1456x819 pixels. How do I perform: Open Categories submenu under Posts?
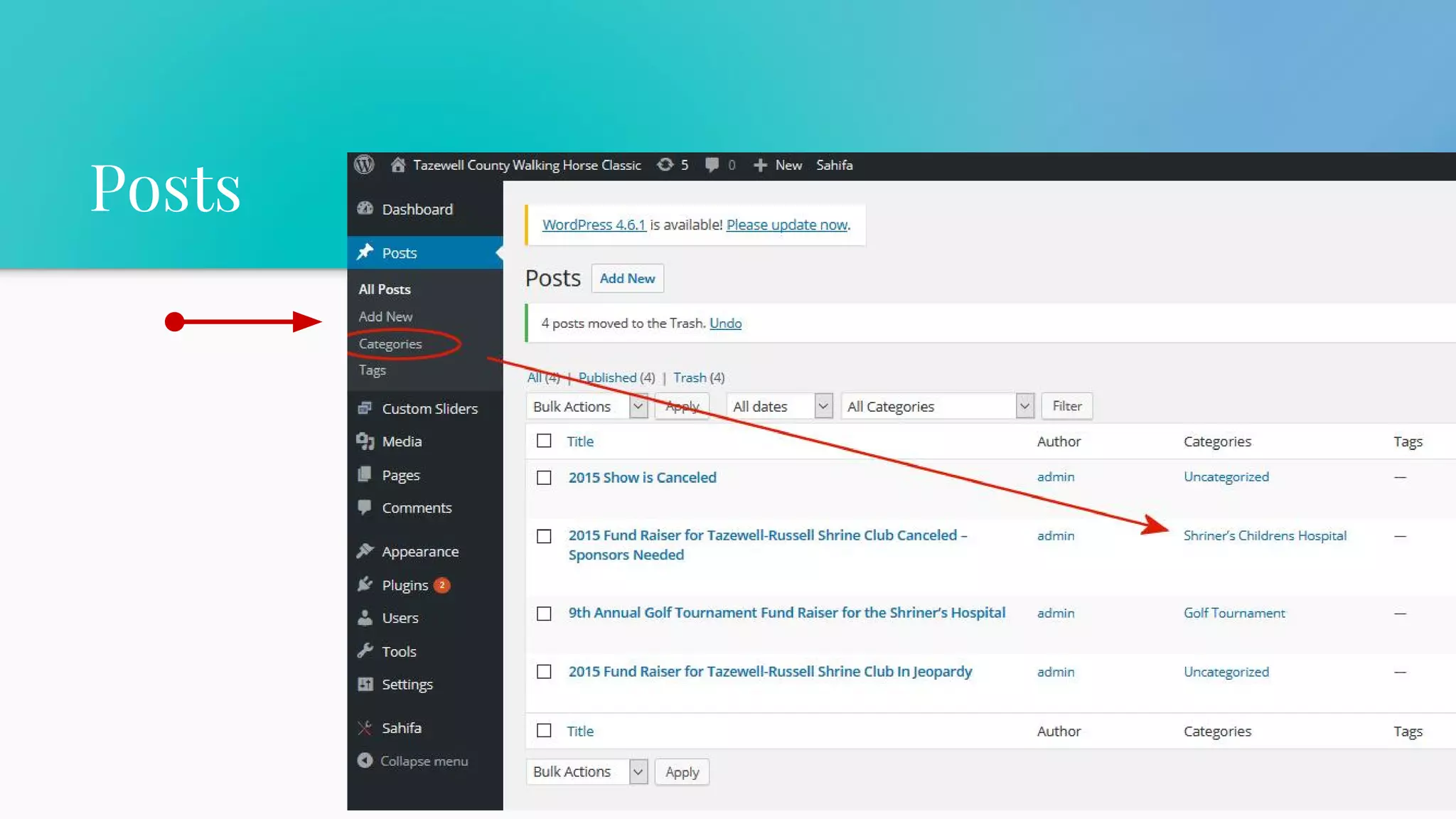click(390, 344)
